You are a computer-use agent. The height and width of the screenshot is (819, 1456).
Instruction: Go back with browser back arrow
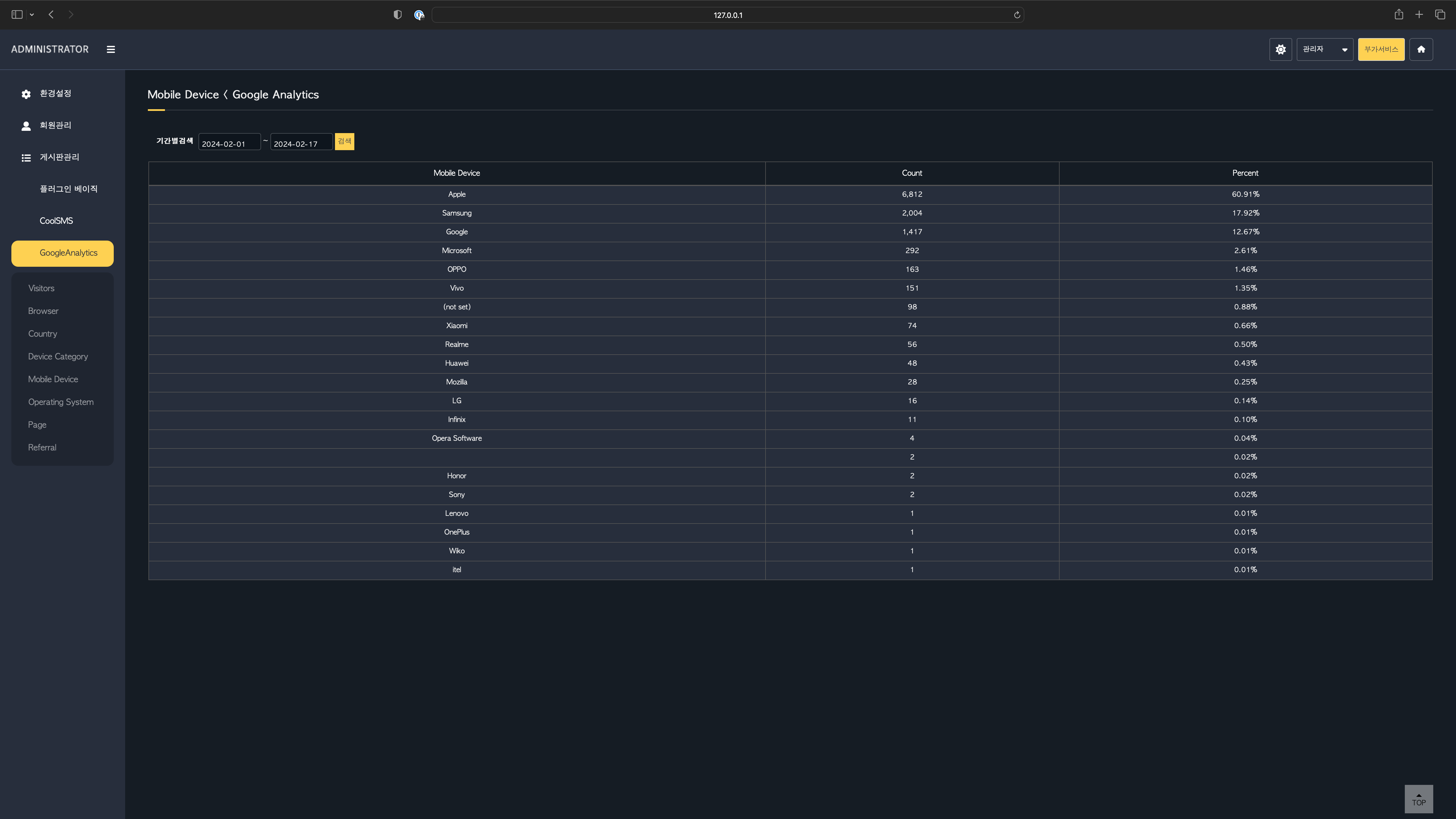(x=51, y=15)
